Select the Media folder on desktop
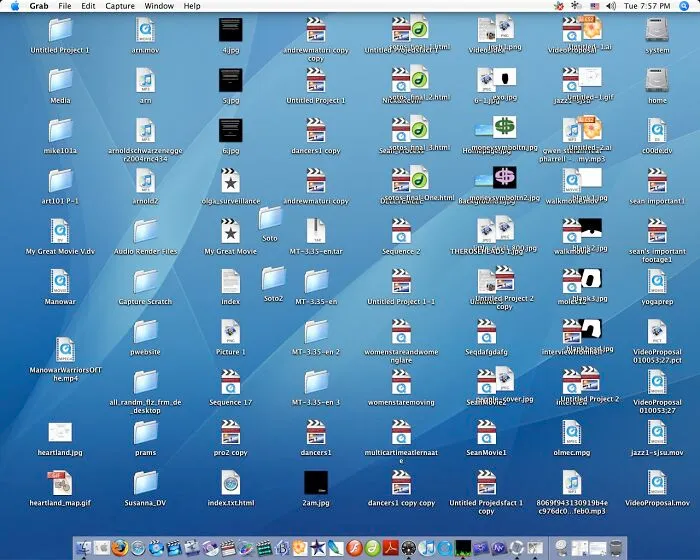700x560 pixels. pyautogui.click(x=60, y=80)
